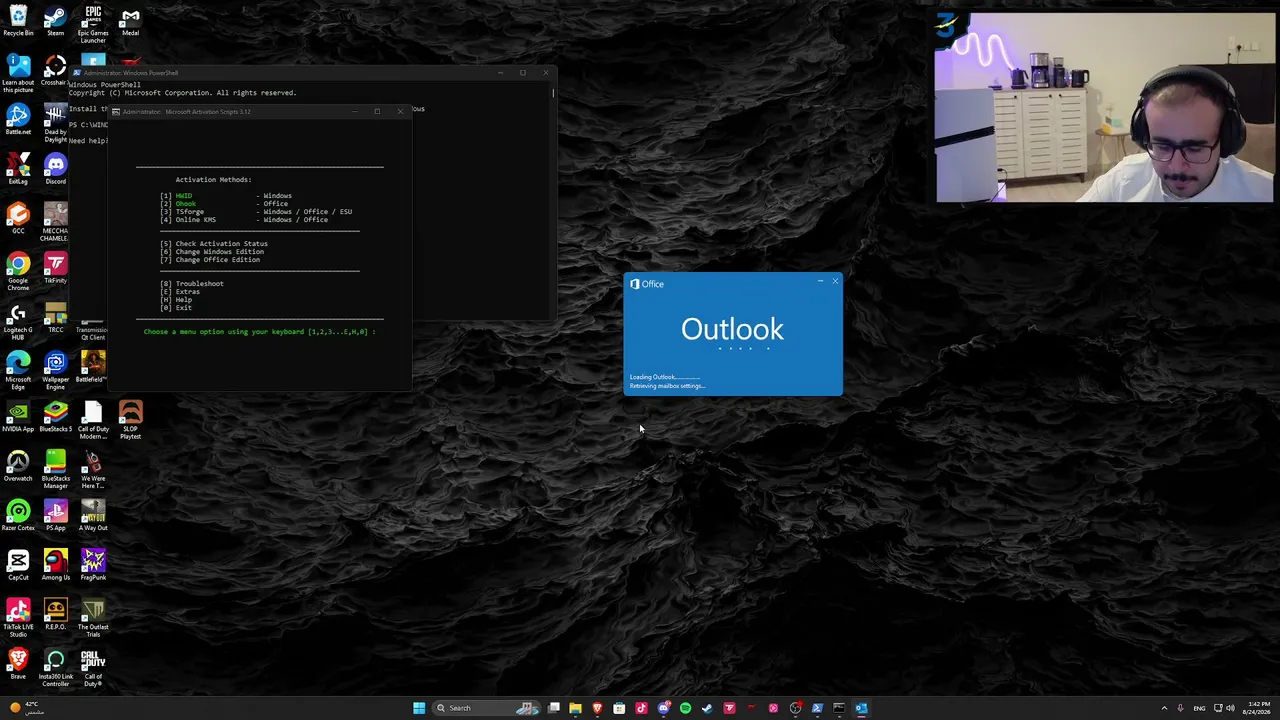Viewport: 1280px width, 720px height.
Task: Click 'Check Activation Status' text
Action: (x=222, y=244)
